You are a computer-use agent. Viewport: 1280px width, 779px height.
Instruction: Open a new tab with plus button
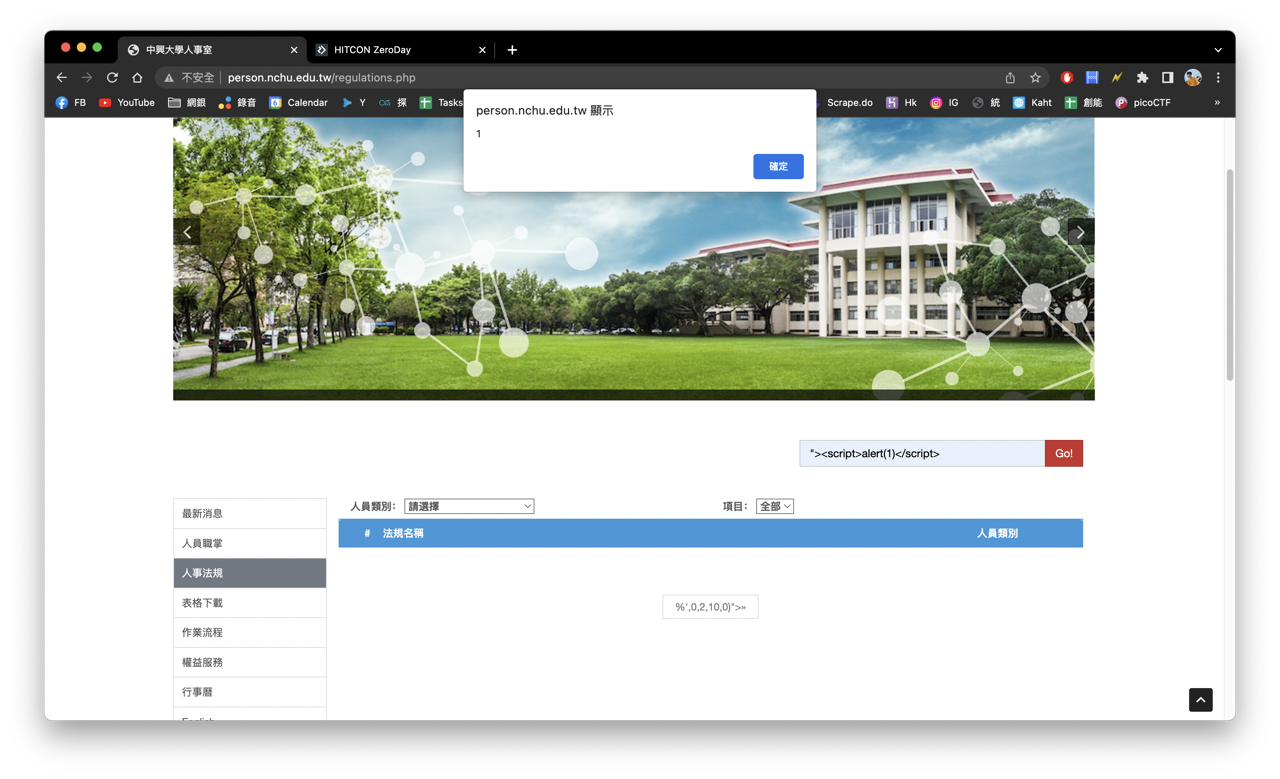click(x=512, y=49)
